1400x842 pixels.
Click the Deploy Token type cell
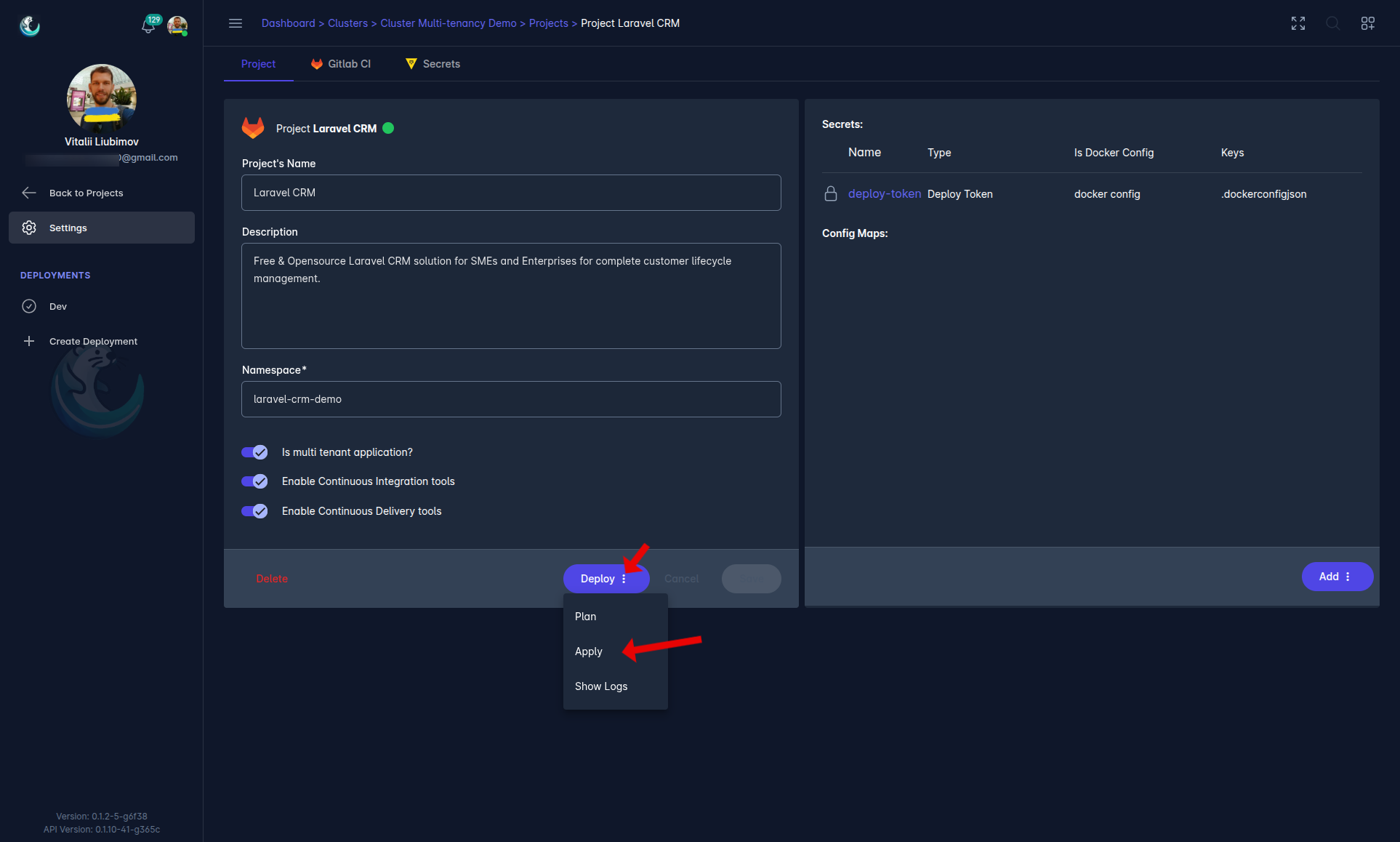960,194
